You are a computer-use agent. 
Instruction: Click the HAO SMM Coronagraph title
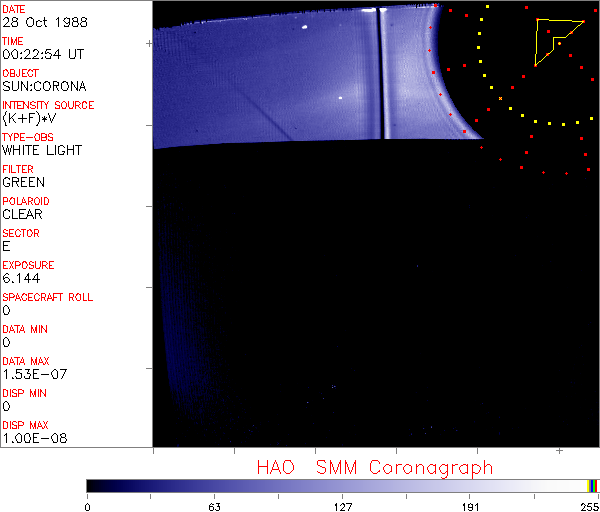pyautogui.click(x=374, y=467)
